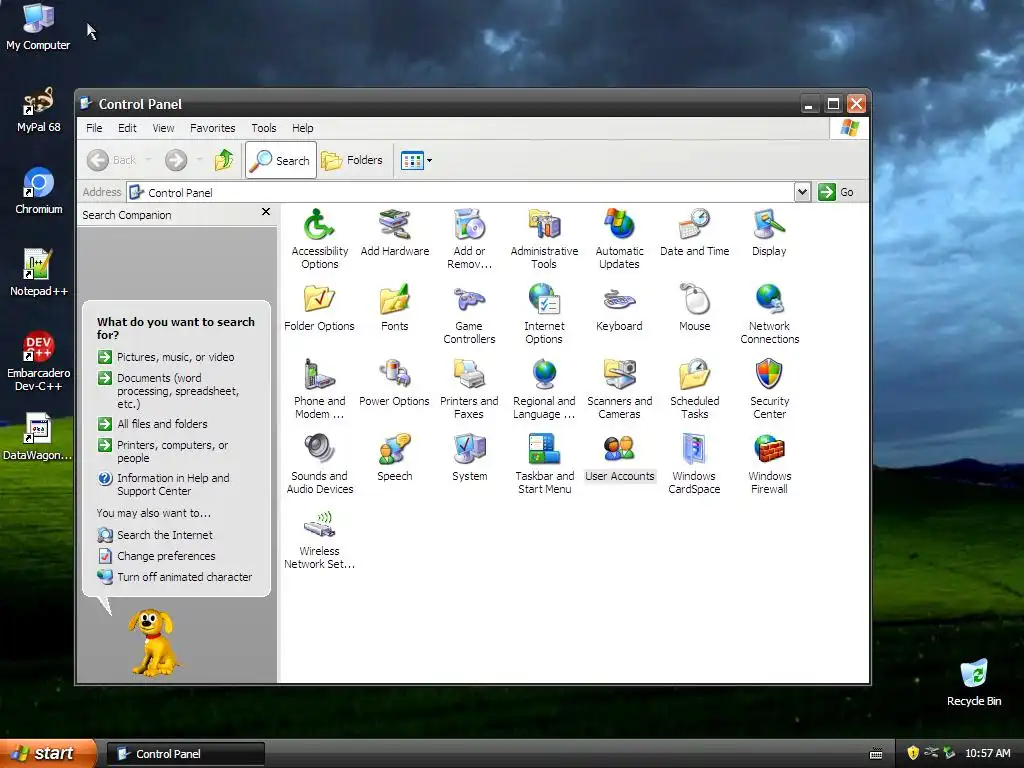Open the Edit menu

pos(127,128)
